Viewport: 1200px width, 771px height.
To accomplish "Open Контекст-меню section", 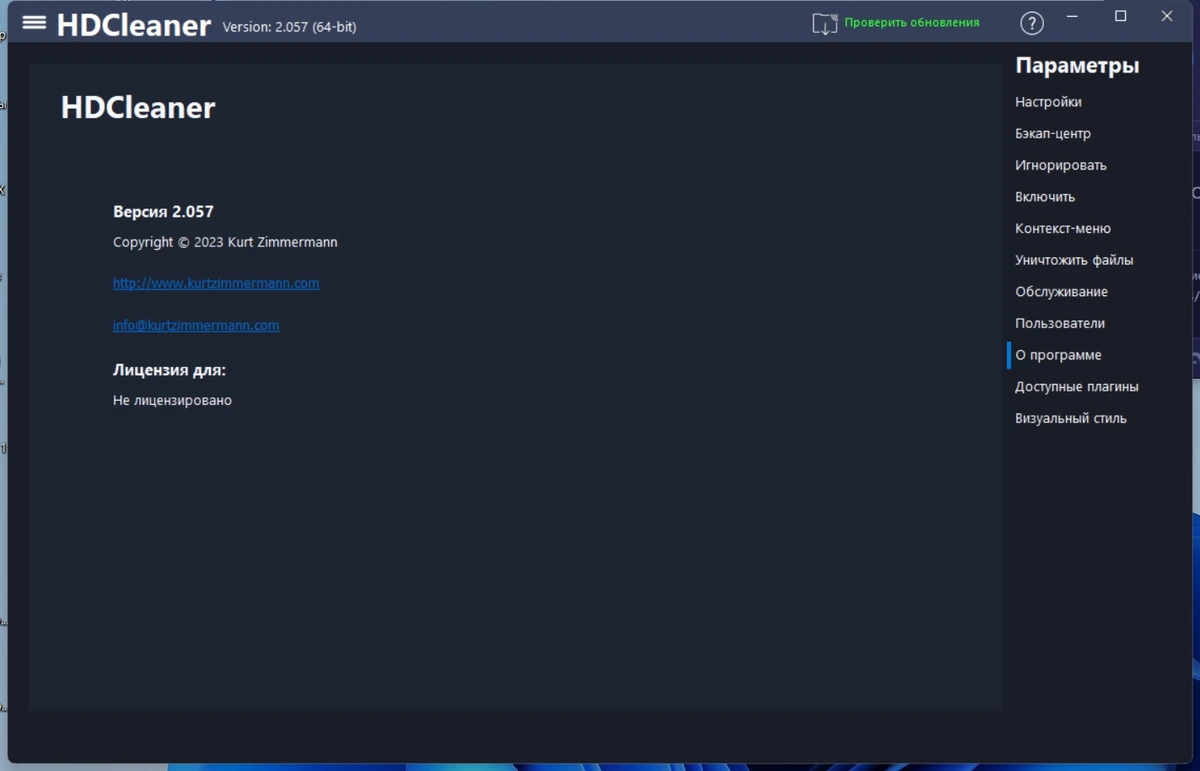I will point(1063,229).
